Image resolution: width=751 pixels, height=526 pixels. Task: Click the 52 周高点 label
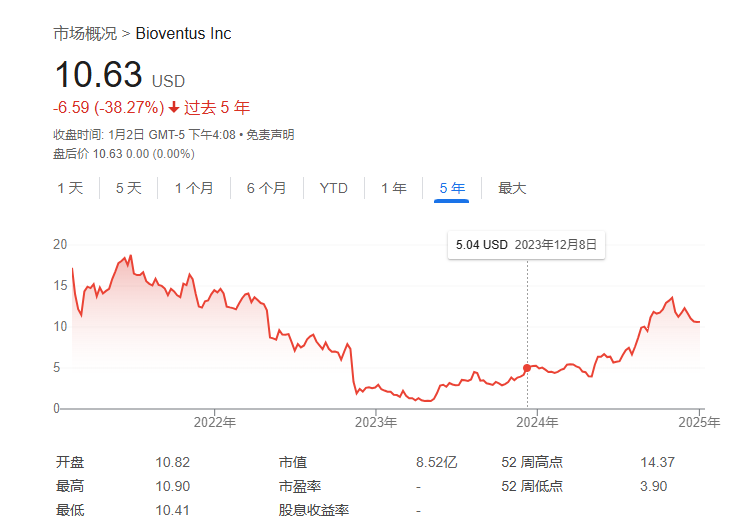tap(532, 462)
